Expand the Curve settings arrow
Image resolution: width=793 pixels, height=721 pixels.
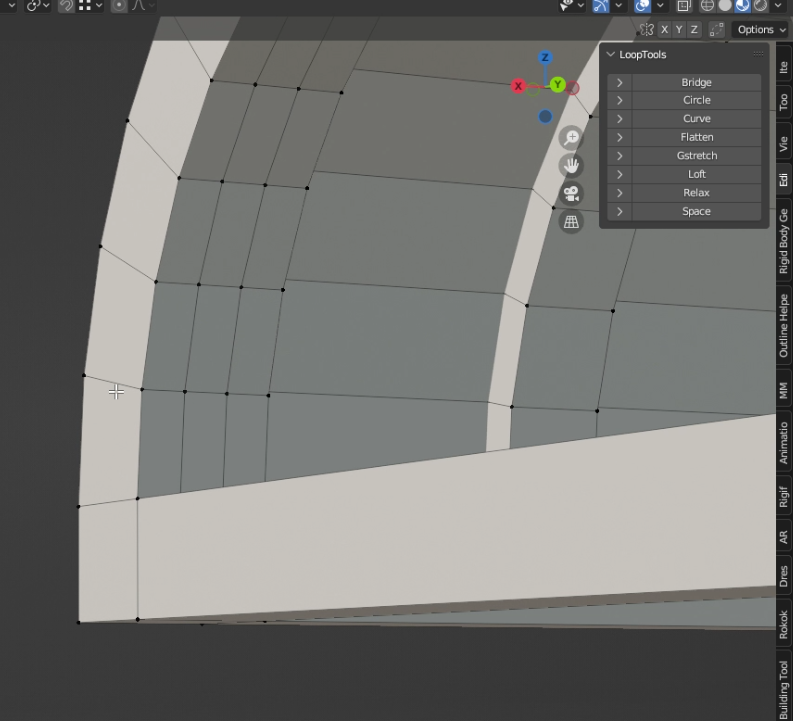point(620,119)
